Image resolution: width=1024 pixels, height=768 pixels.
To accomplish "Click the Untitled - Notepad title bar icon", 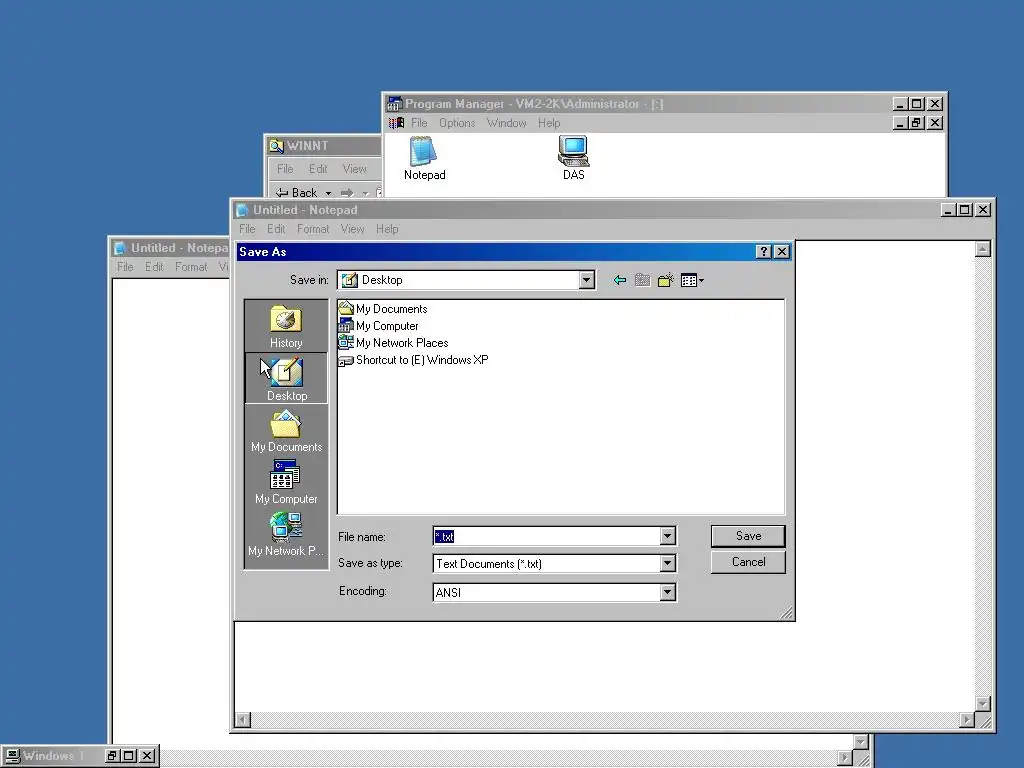I will (x=243, y=210).
